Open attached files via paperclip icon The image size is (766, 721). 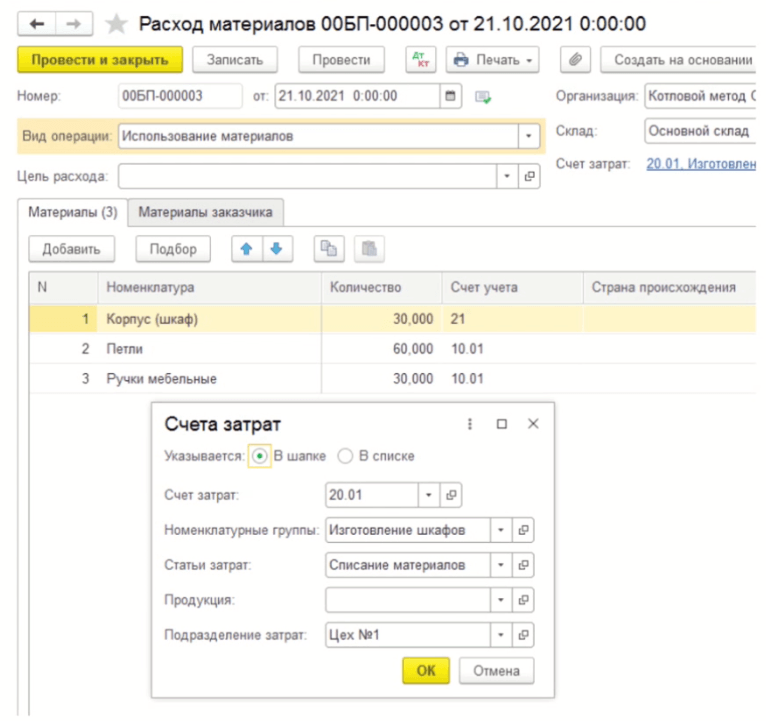tap(574, 60)
